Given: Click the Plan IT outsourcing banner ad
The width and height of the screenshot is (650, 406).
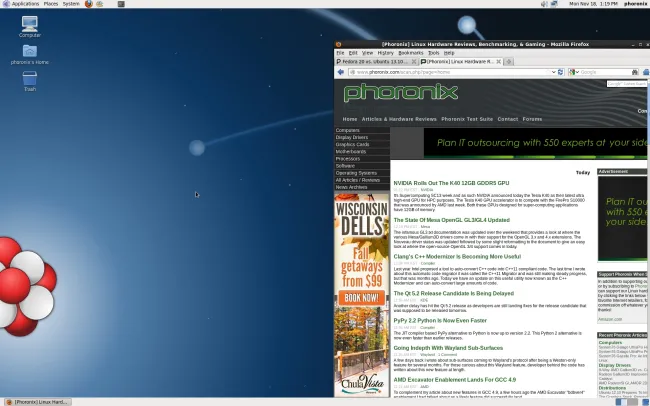Looking at the screenshot, I should (x=535, y=143).
